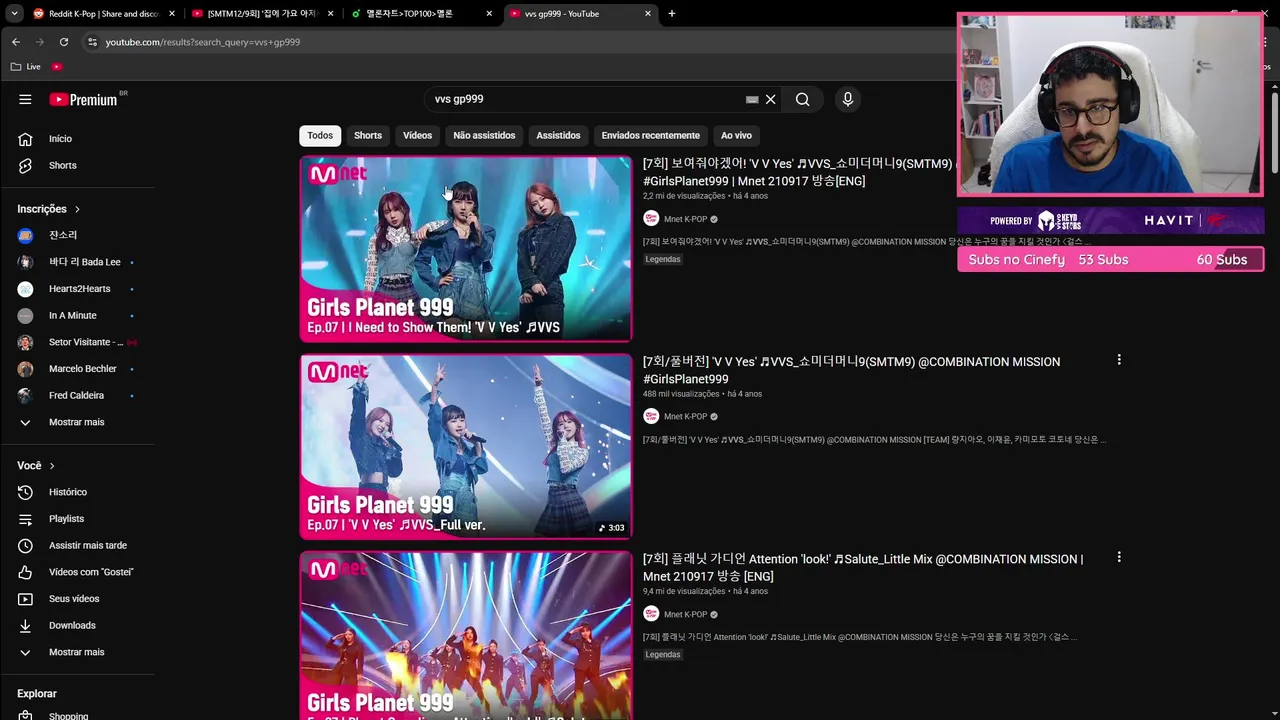Open new browser tab with plus
The height and width of the screenshot is (720, 1280).
coord(672,14)
